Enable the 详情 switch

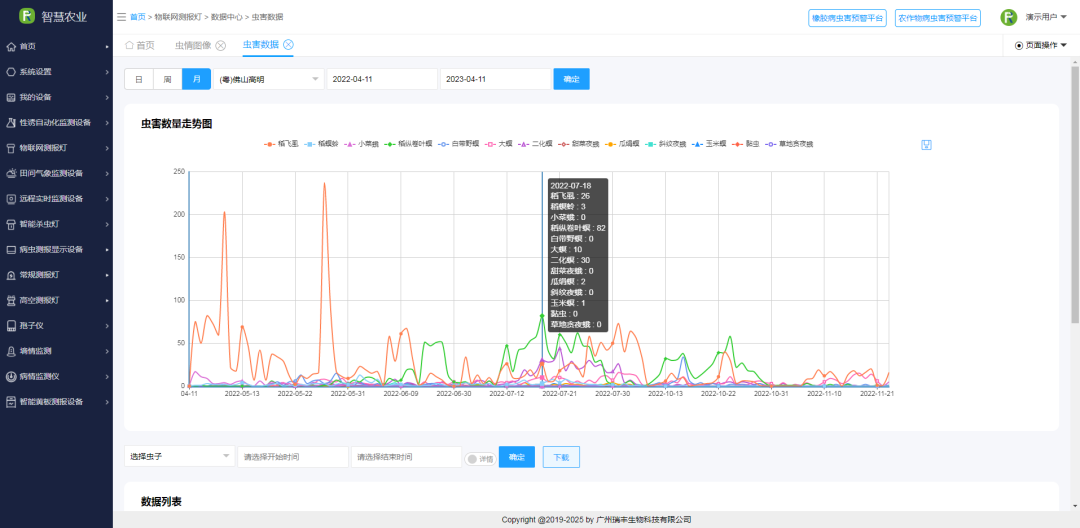pyautogui.click(x=479, y=458)
